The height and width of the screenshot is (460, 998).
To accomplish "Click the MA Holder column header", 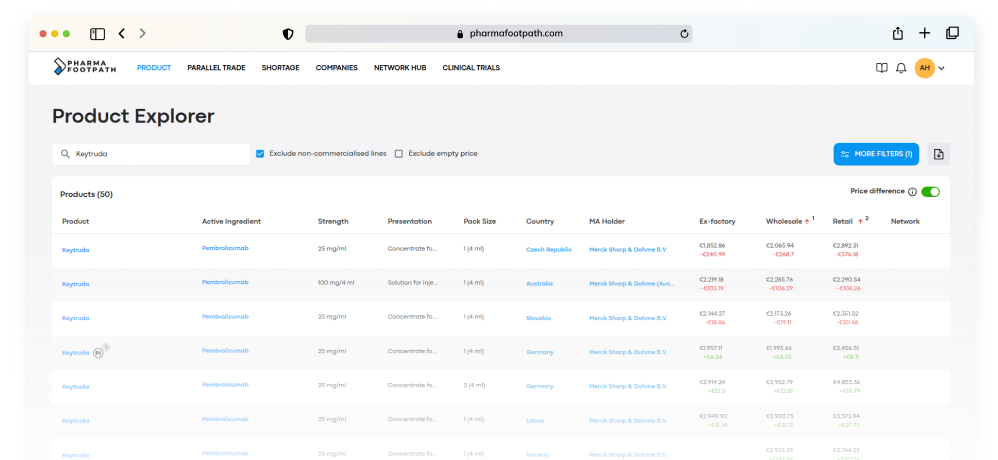I will click(607, 221).
